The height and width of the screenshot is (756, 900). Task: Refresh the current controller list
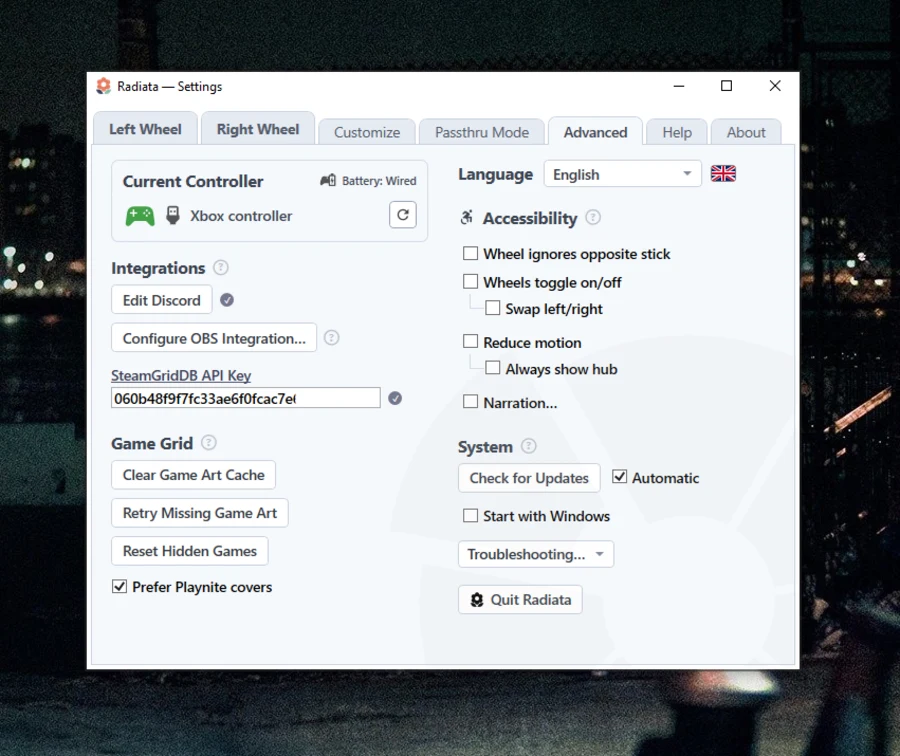[x=403, y=215]
